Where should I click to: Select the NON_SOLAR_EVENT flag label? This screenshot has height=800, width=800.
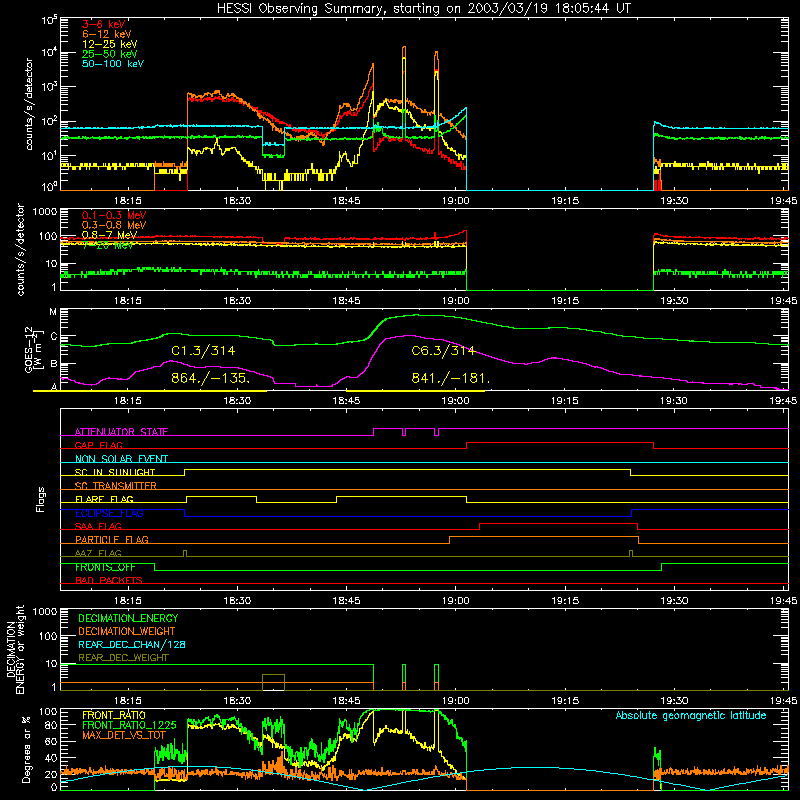click(121, 459)
